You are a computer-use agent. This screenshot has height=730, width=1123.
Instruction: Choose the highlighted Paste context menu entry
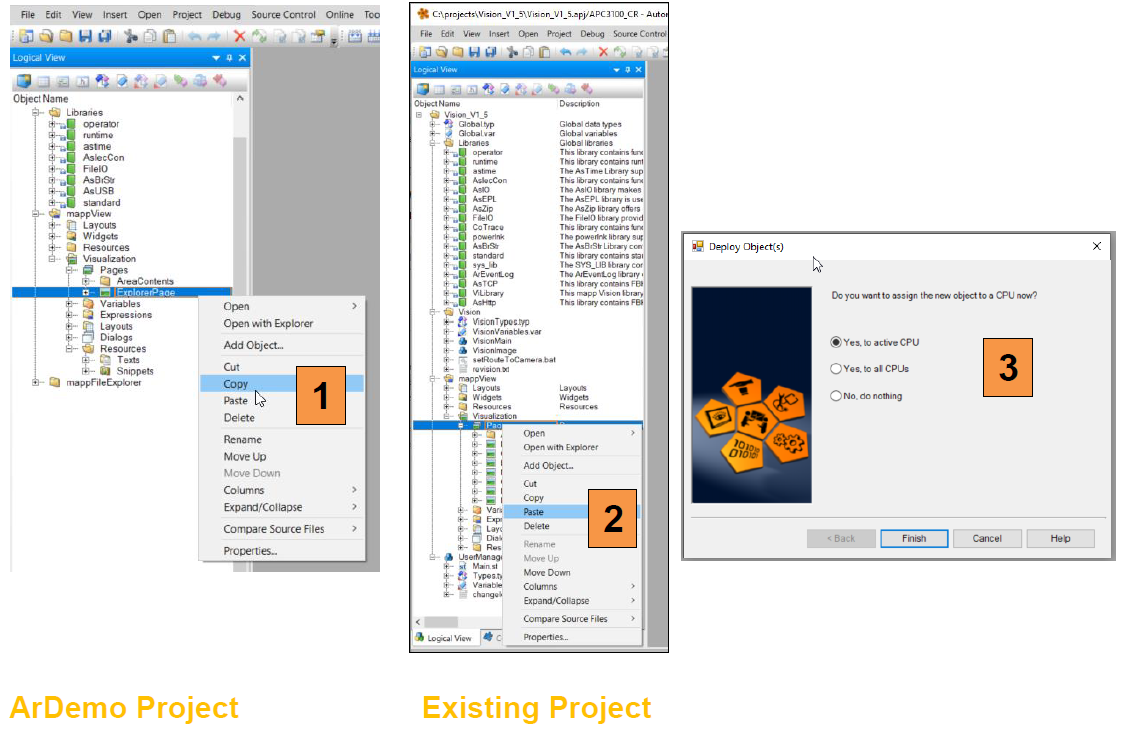tap(534, 512)
